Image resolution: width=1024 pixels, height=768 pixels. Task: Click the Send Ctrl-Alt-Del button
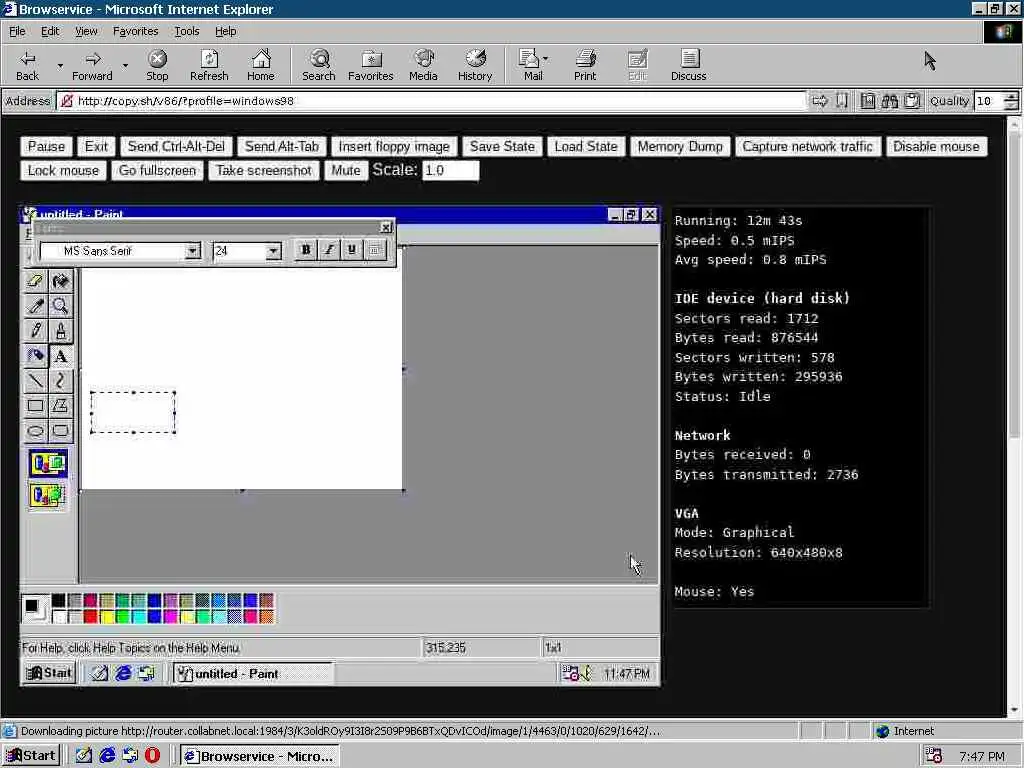[x=176, y=147]
